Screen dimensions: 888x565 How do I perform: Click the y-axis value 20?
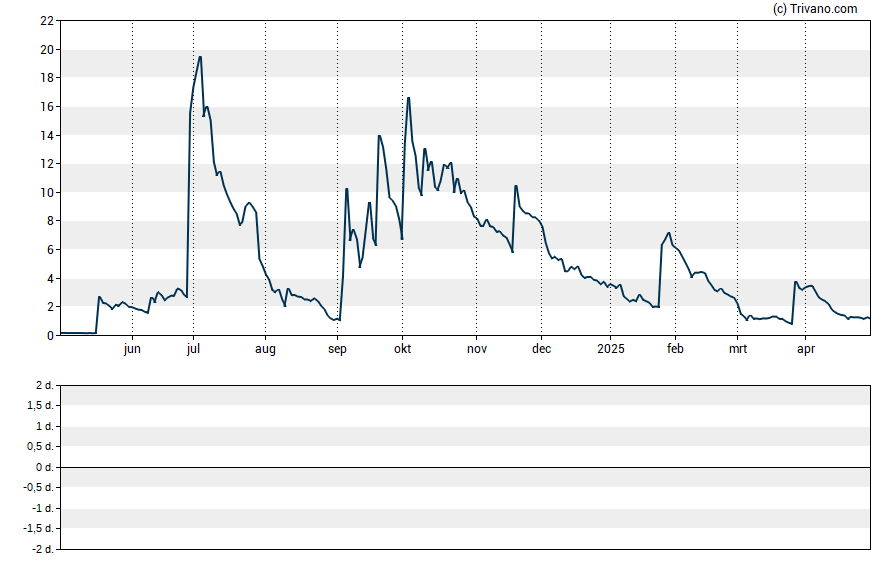pos(47,50)
